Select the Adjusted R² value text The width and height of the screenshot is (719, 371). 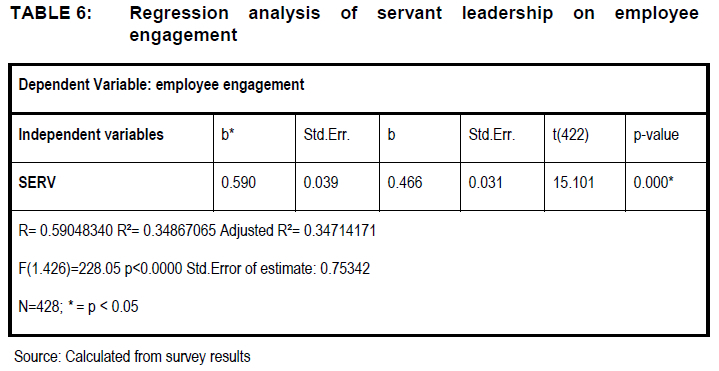298,230
